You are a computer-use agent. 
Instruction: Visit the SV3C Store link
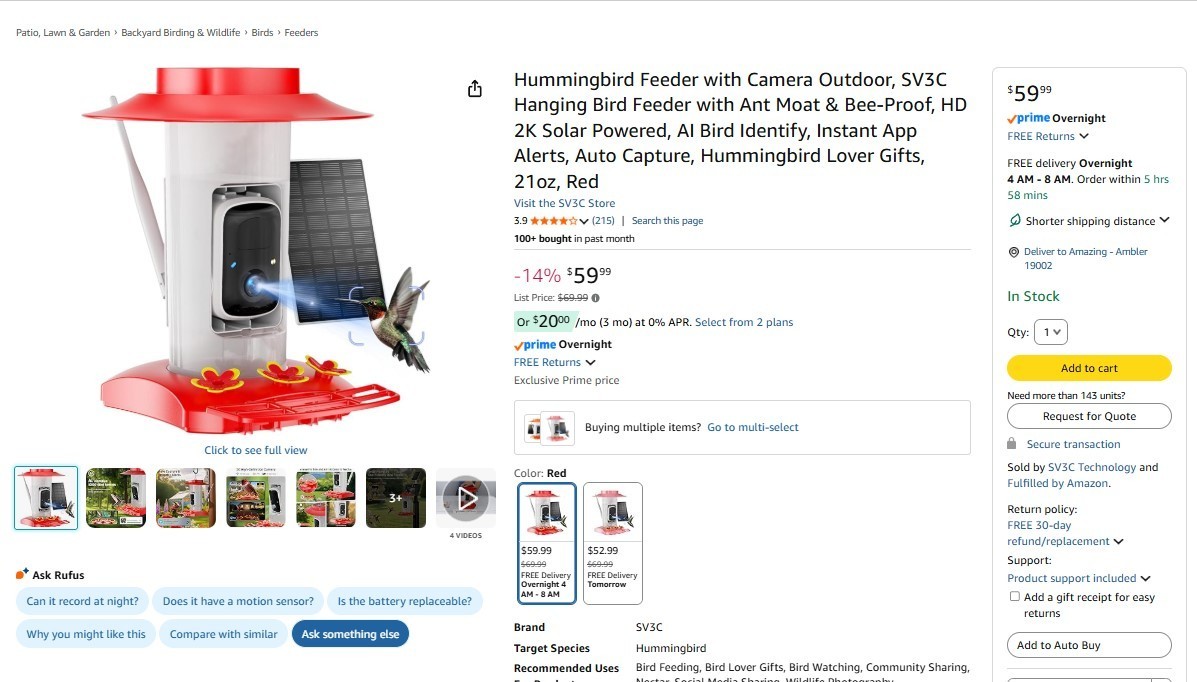pyautogui.click(x=564, y=203)
